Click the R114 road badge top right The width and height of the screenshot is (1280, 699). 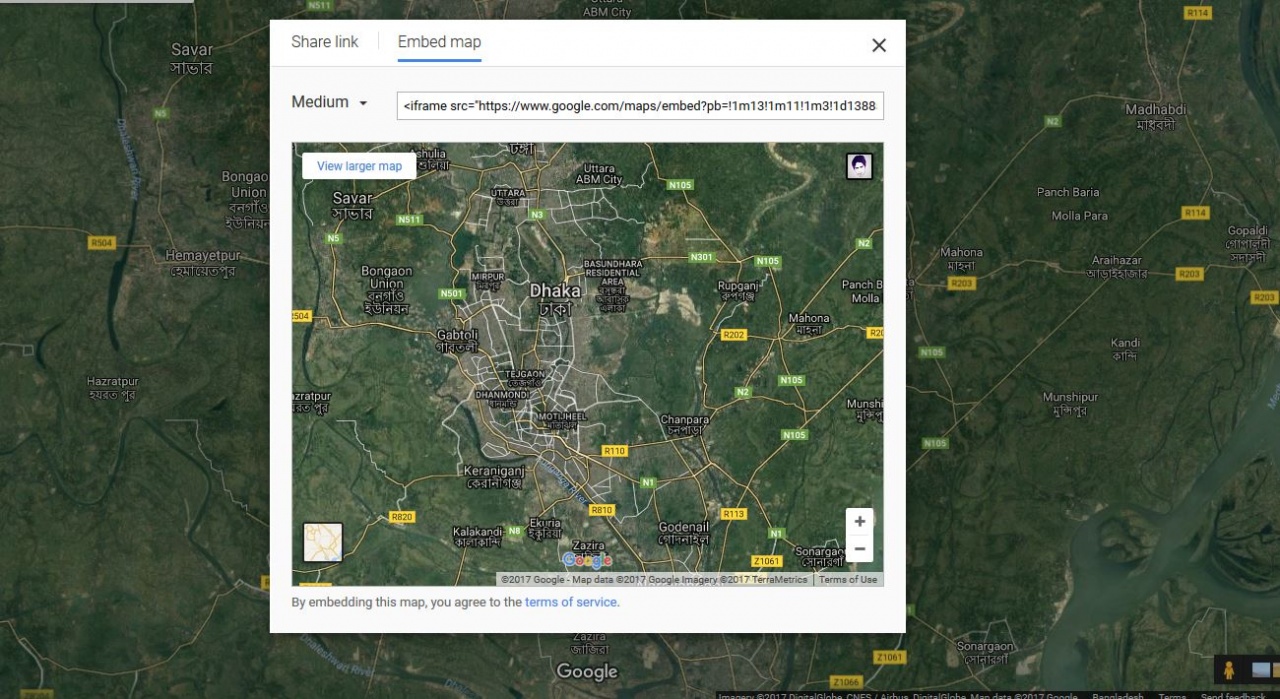click(1197, 13)
